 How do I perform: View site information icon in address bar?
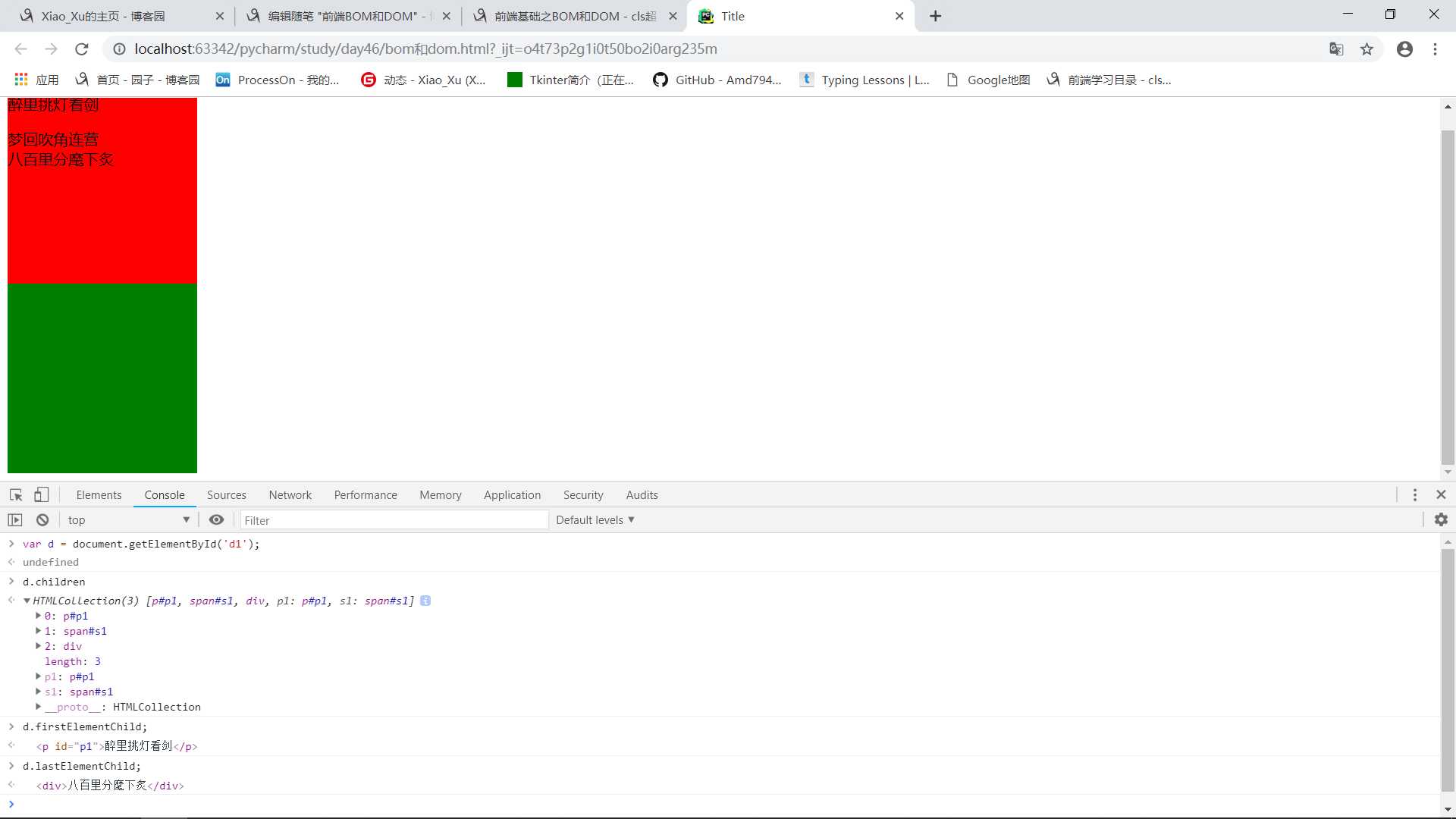[x=119, y=49]
